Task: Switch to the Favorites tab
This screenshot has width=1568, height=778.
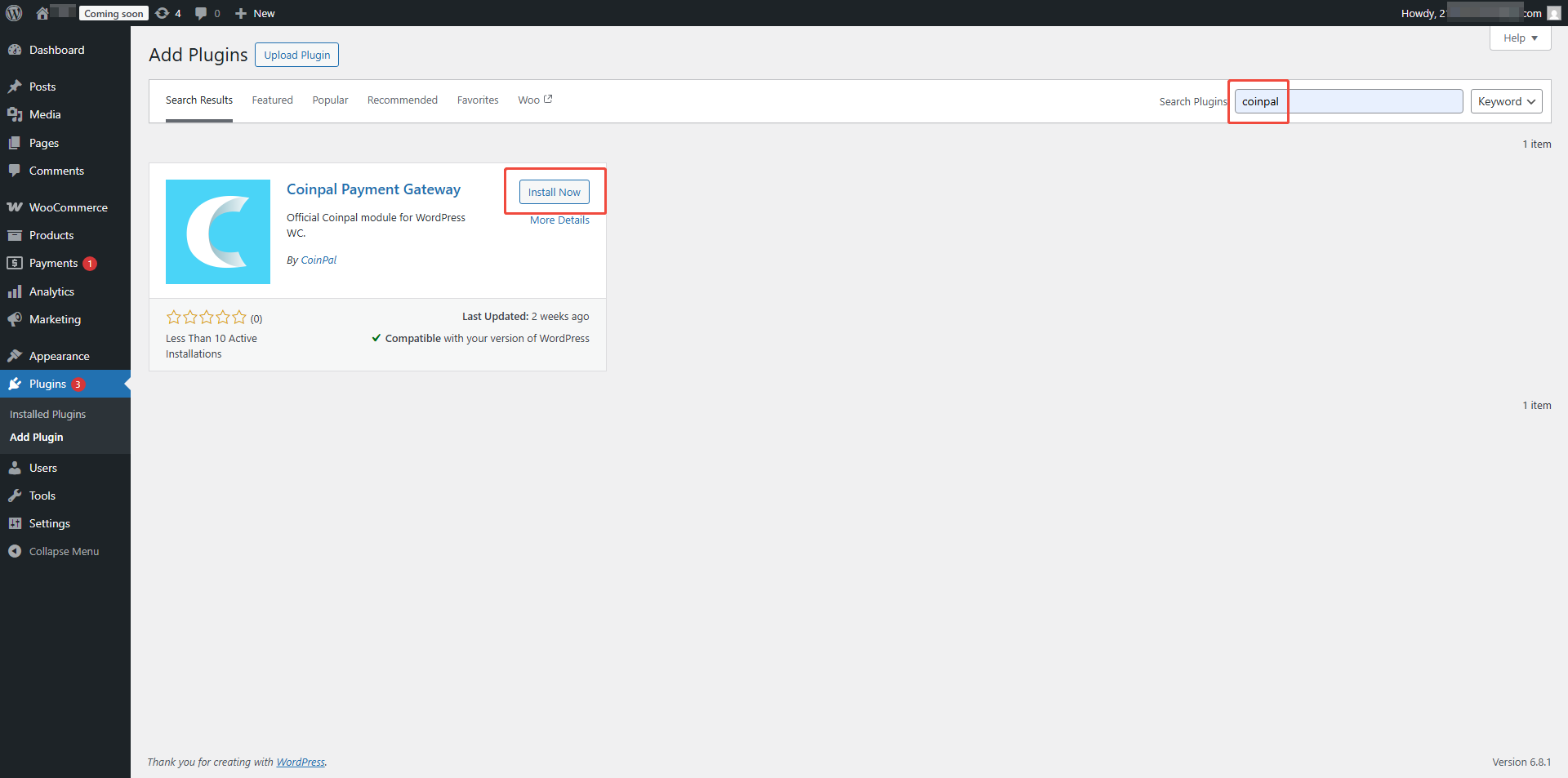Action: pos(478,100)
